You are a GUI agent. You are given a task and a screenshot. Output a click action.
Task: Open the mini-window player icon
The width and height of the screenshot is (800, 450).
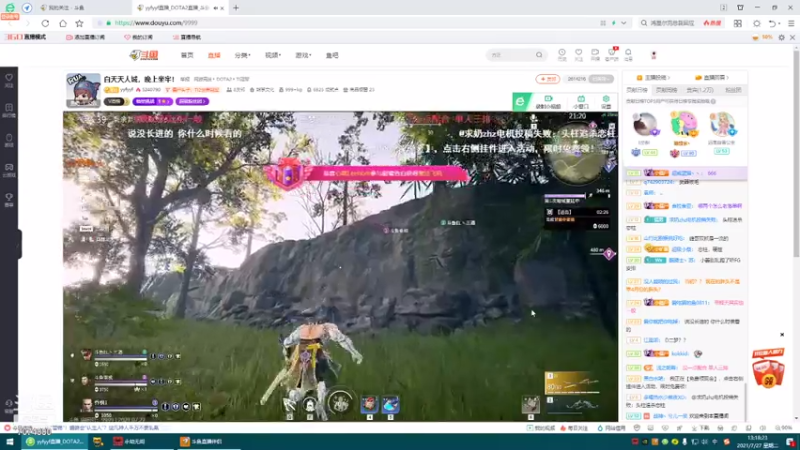tap(581, 102)
